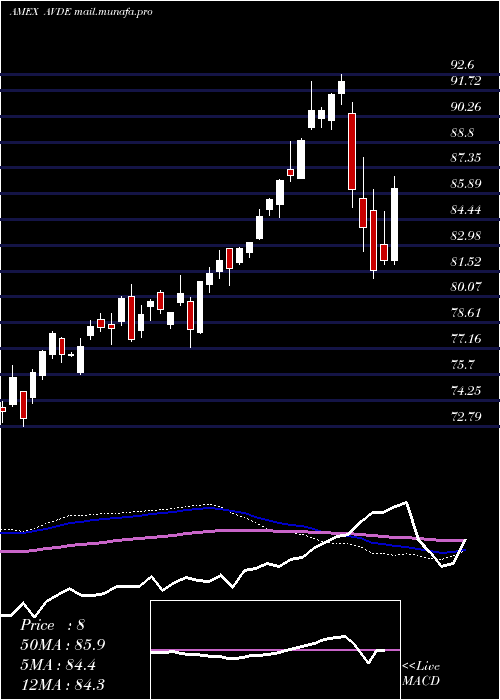Click the highest white candle at the peak

[x=342, y=87]
